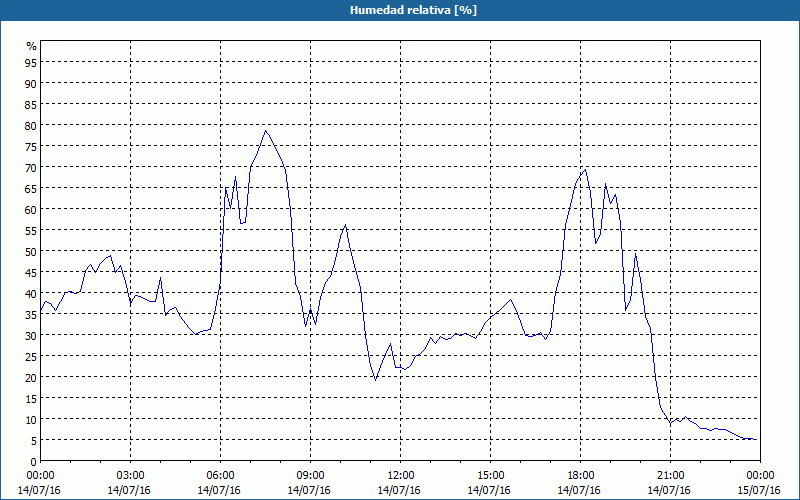
Task: Click the '40' y-axis label
Action: point(31,293)
